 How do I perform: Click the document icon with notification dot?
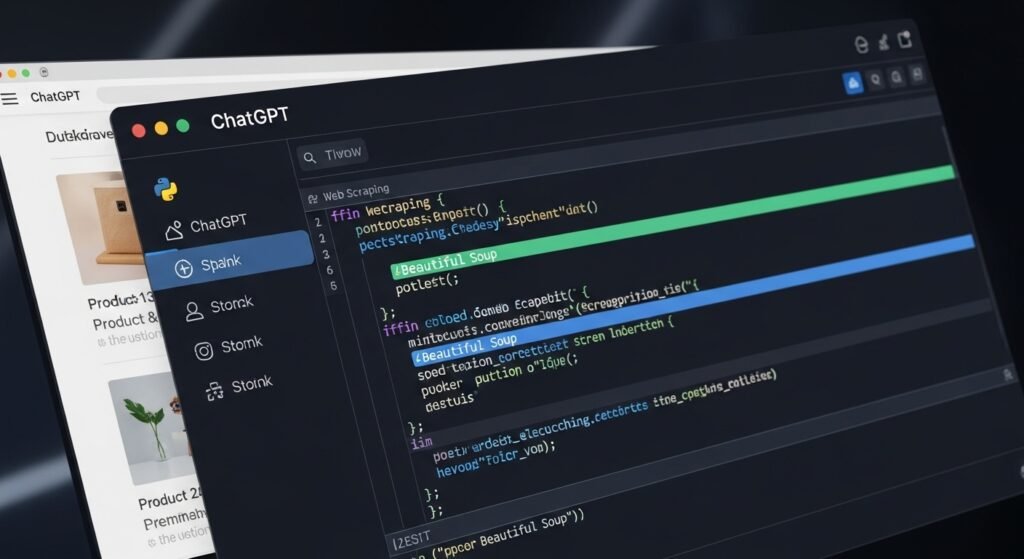click(904, 40)
